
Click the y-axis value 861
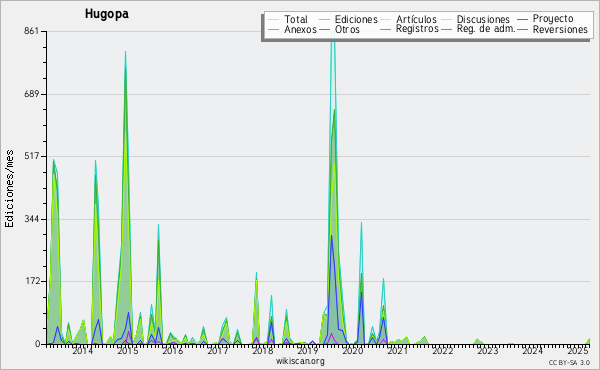tap(31, 31)
